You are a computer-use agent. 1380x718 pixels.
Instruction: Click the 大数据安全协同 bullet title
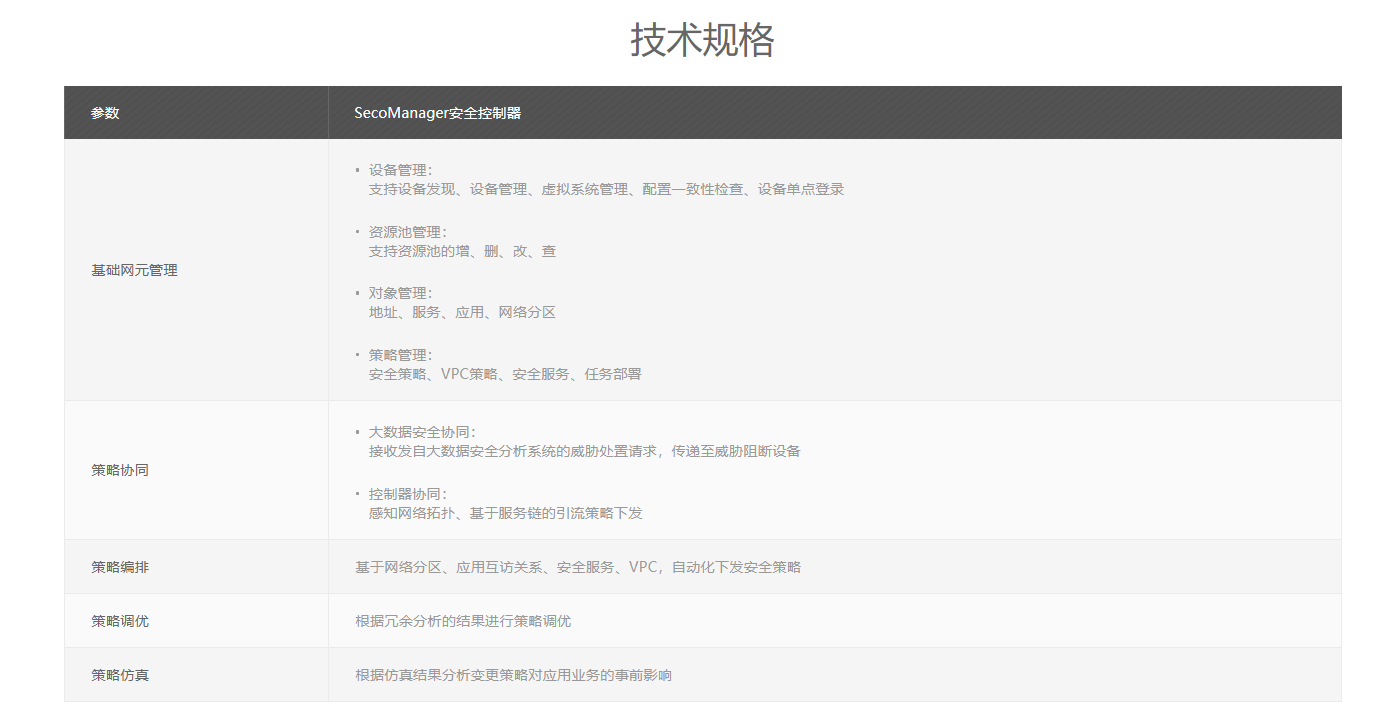[x=421, y=432]
